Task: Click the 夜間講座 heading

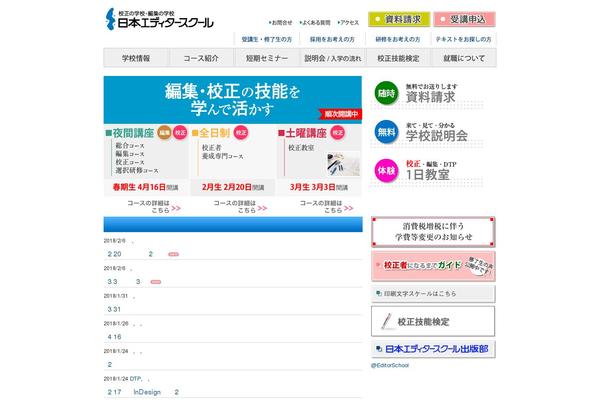Action: click(130, 133)
